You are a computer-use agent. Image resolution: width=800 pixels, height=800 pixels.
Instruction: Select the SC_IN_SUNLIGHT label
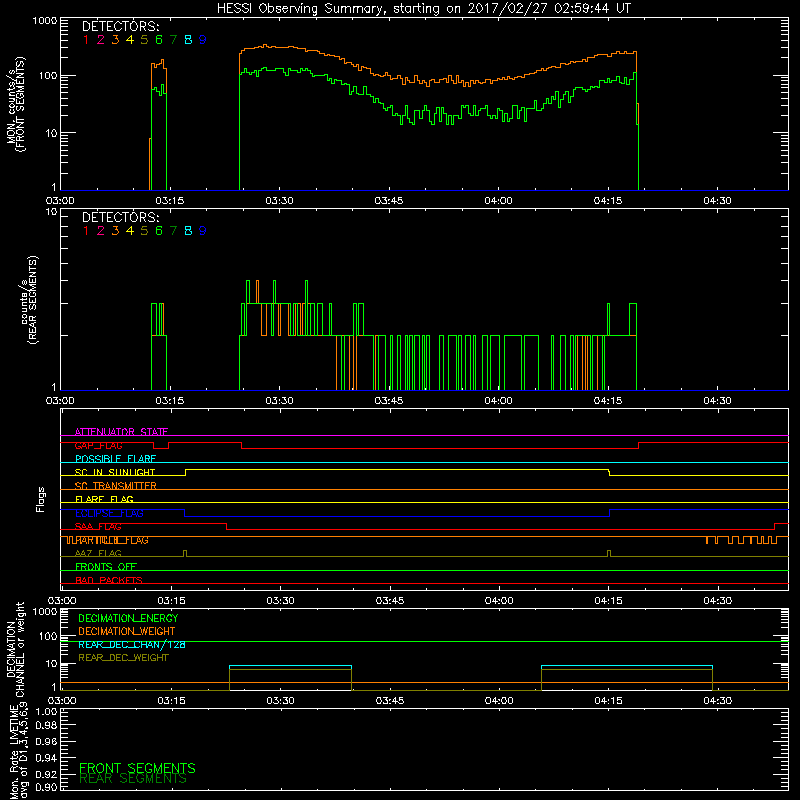click(115, 472)
